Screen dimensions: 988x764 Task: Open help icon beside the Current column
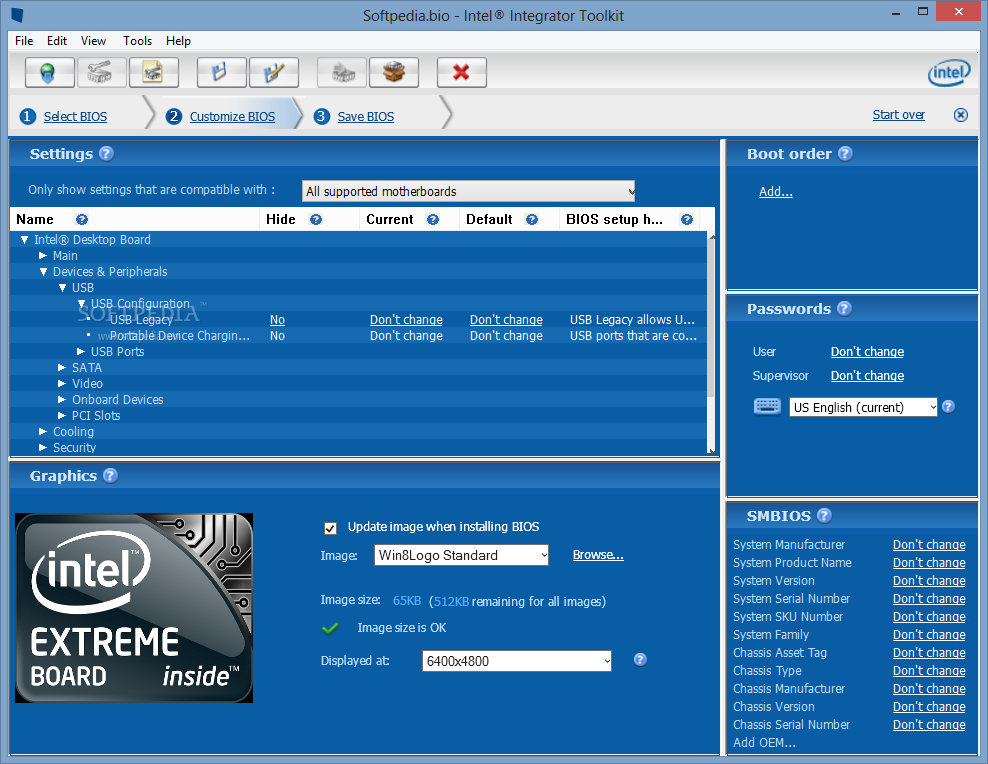(432, 219)
